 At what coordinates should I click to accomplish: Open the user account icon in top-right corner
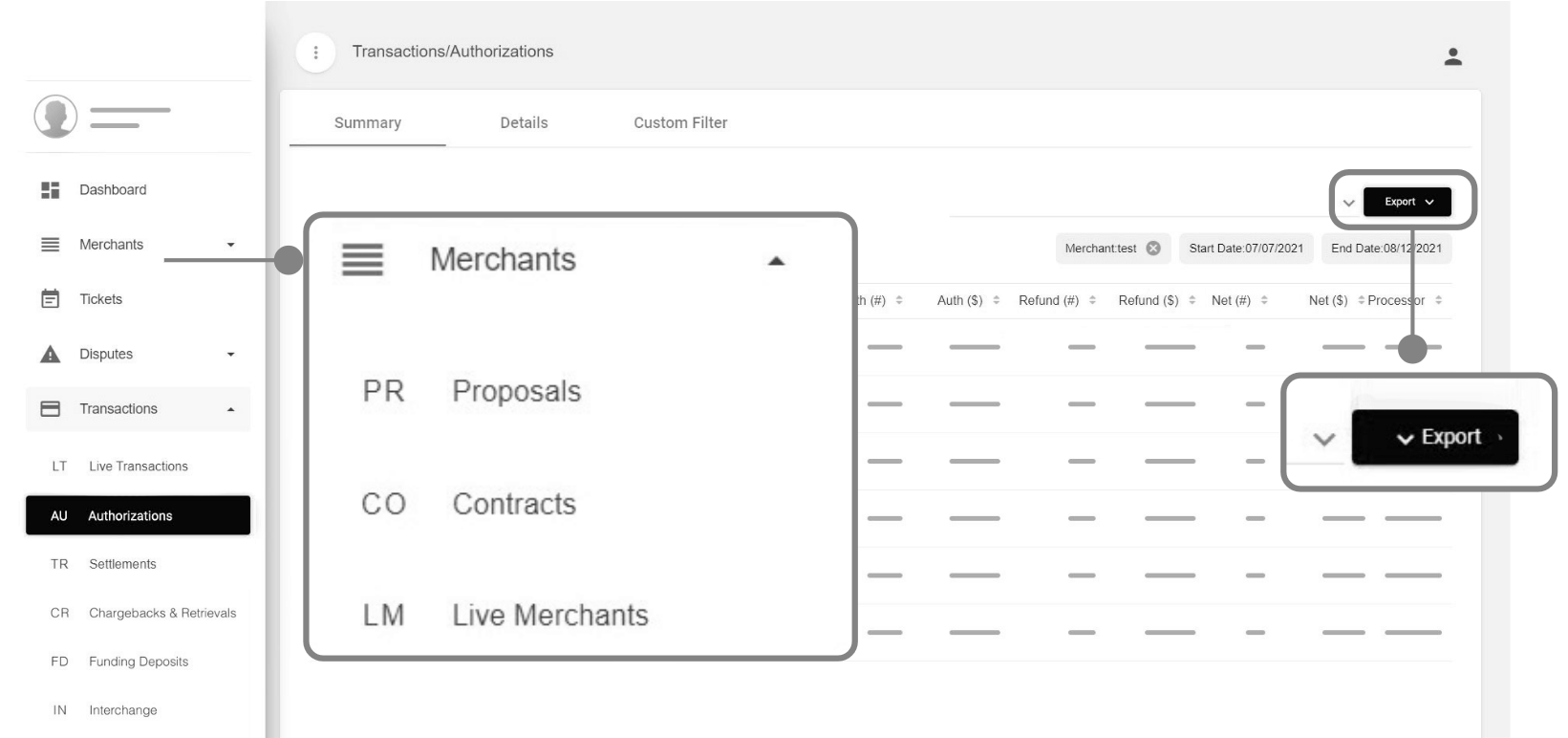click(1452, 57)
